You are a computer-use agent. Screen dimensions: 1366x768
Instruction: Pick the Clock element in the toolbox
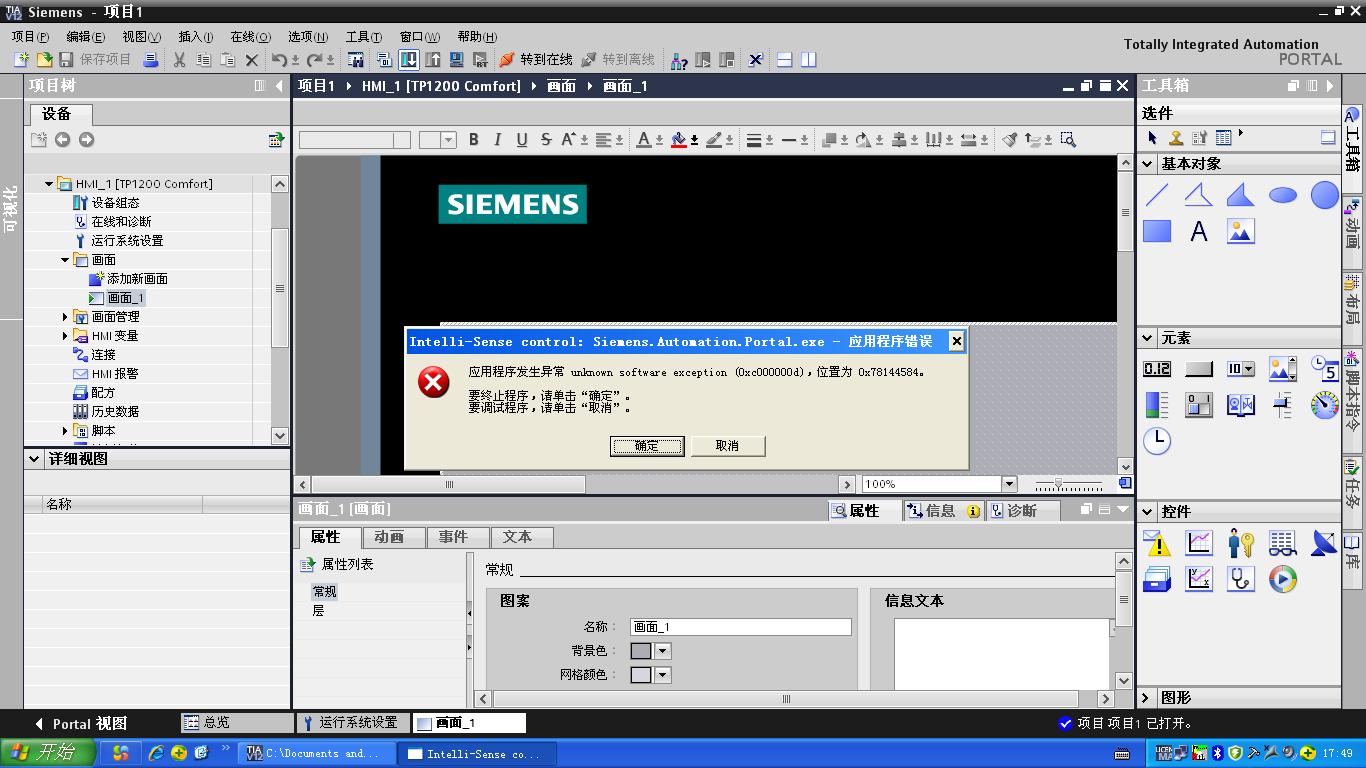click(1157, 440)
